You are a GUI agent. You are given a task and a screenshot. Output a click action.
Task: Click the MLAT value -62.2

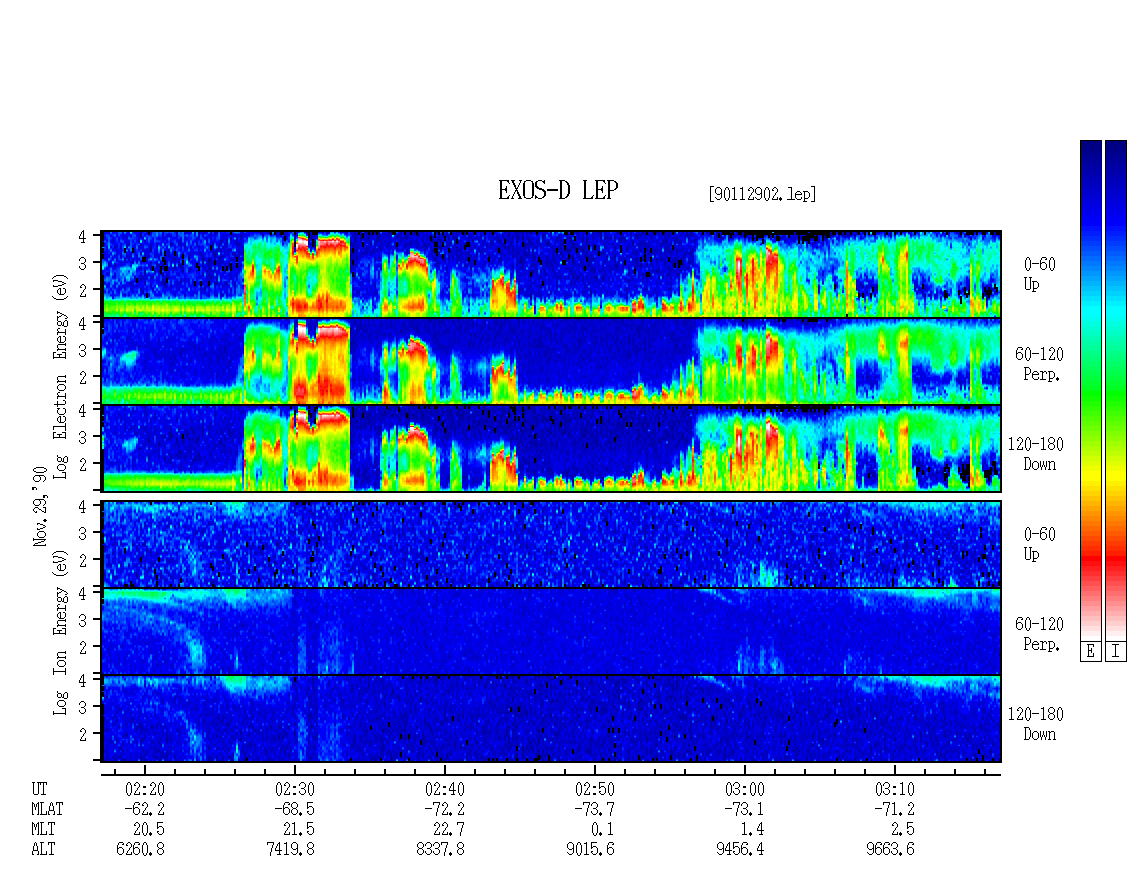click(x=144, y=809)
